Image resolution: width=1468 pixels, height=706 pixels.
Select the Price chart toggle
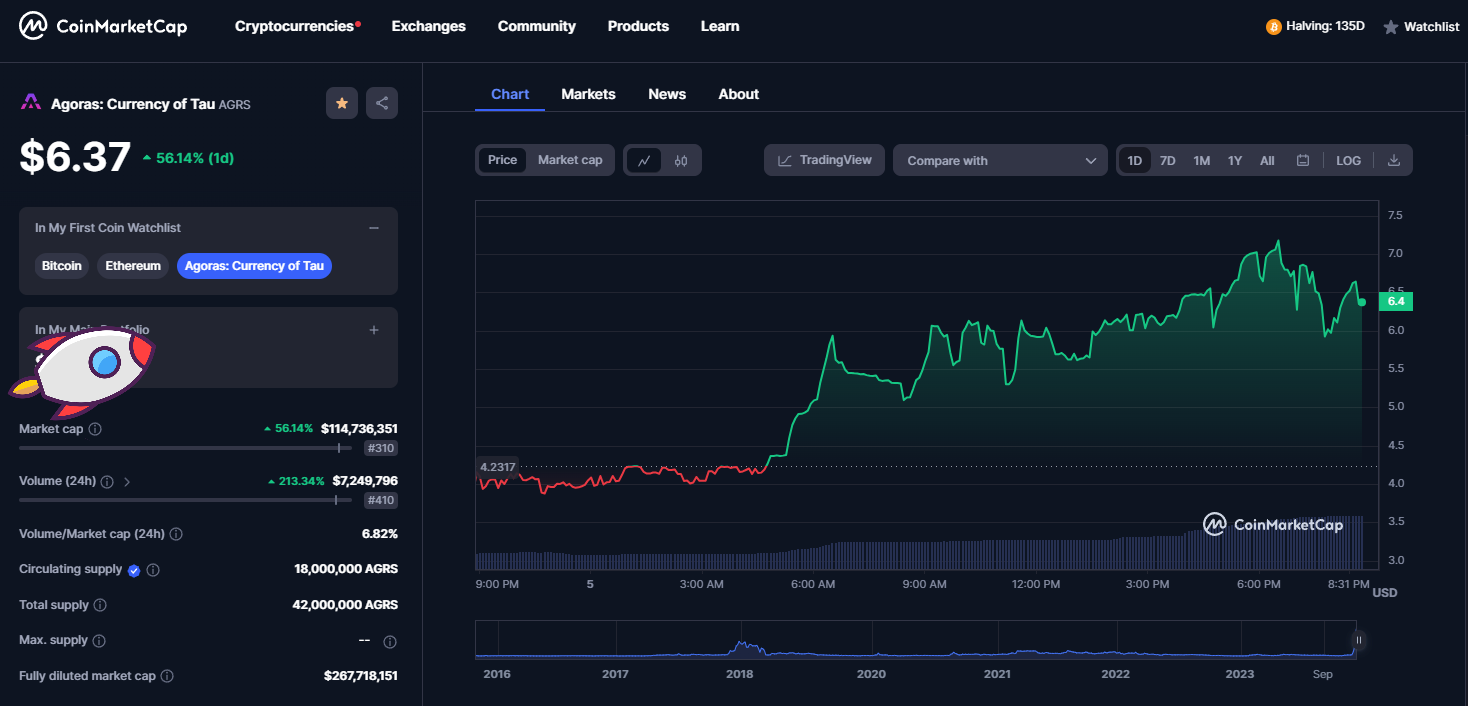(502, 160)
